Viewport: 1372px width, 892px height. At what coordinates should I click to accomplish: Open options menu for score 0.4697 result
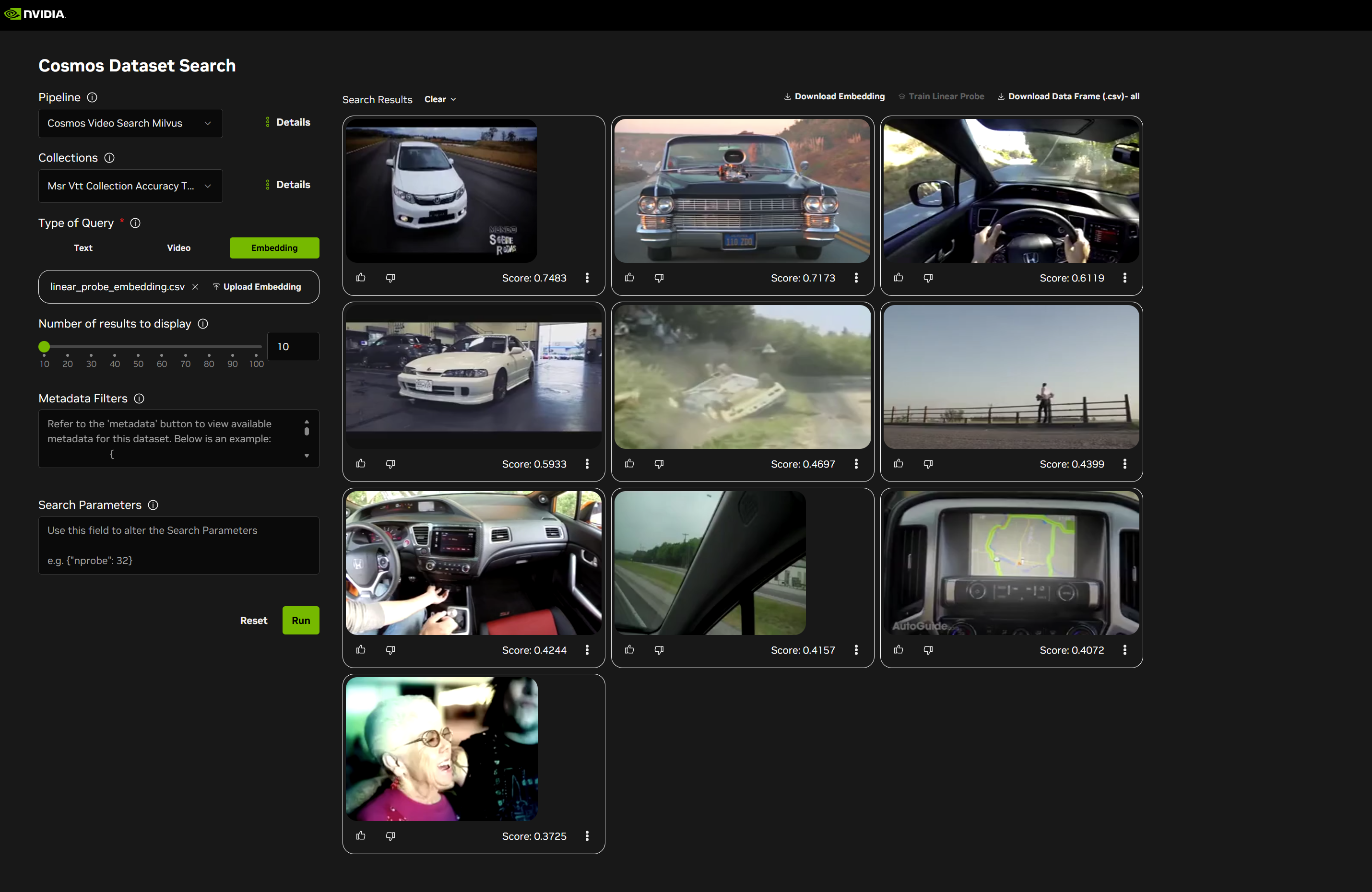855,464
